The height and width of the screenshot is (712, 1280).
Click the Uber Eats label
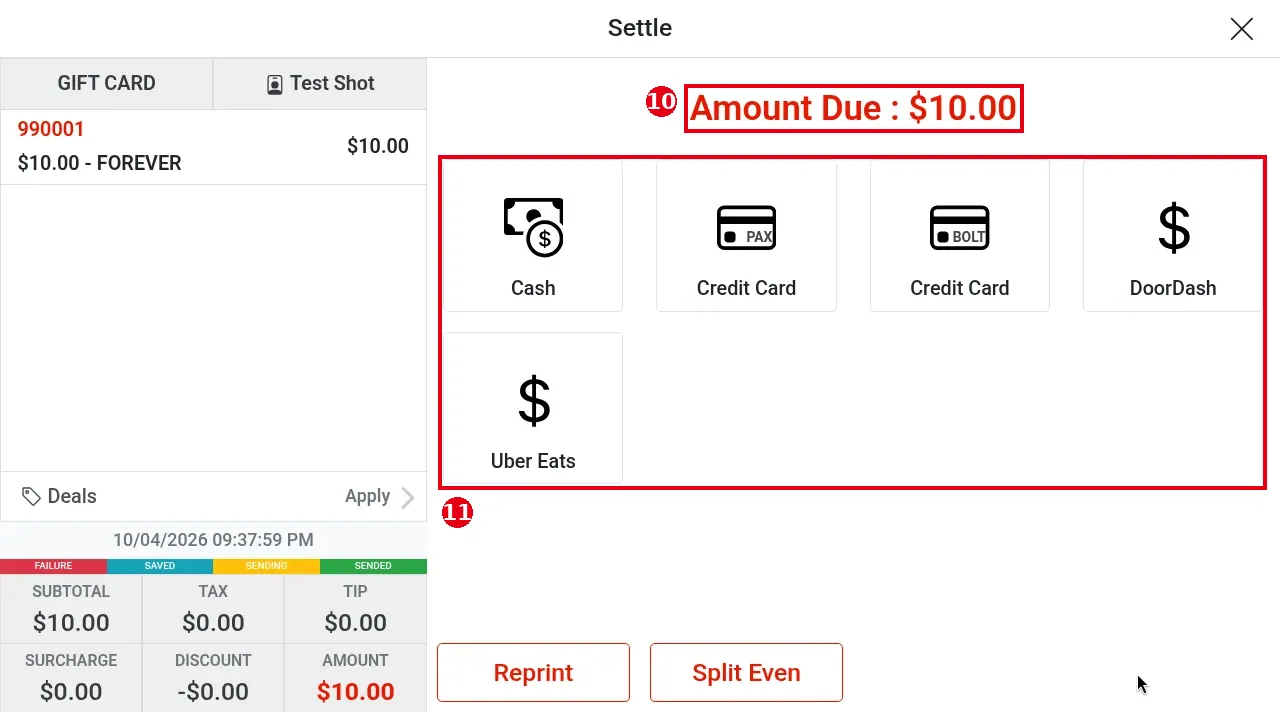pos(533,461)
